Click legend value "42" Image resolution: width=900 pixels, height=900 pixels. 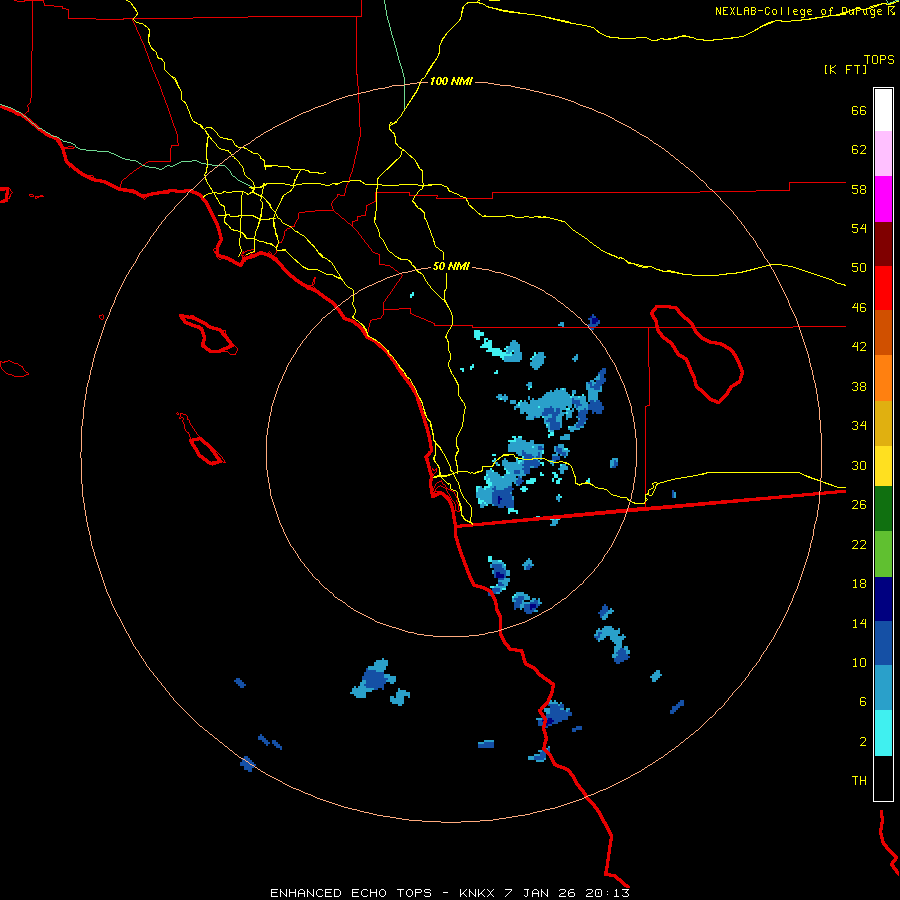pyautogui.click(x=859, y=347)
